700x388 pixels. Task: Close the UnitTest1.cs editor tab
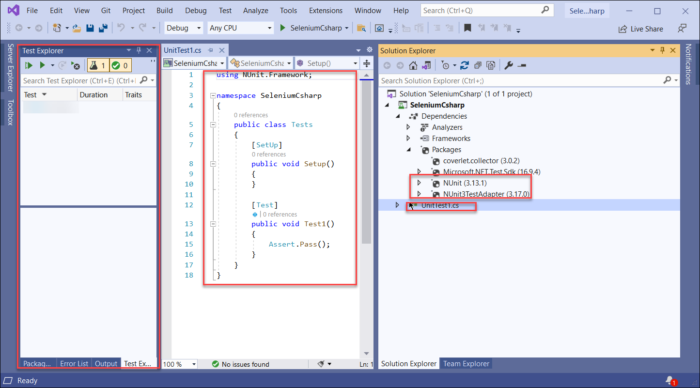pos(221,50)
